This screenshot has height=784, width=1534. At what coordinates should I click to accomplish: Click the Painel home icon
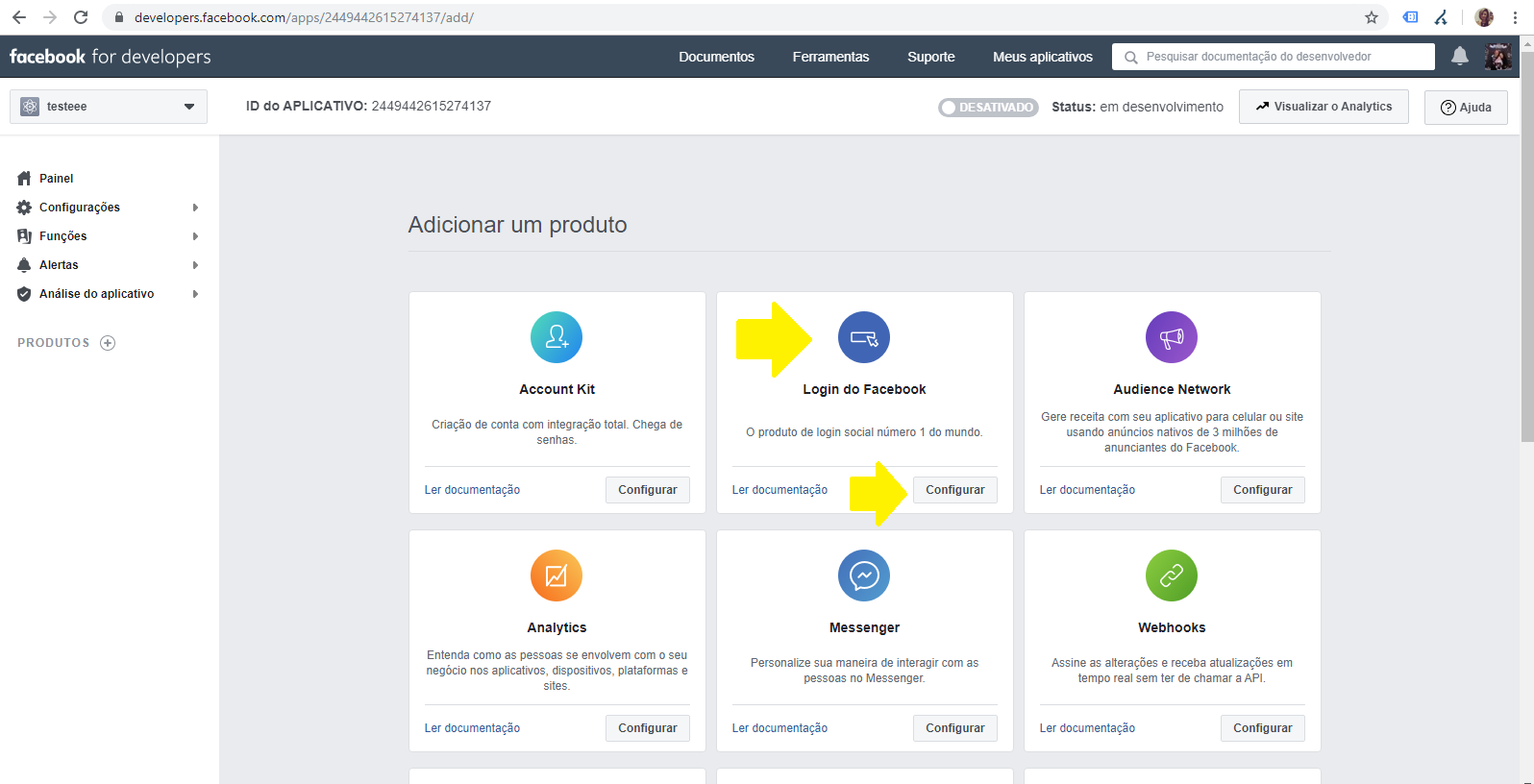24,179
